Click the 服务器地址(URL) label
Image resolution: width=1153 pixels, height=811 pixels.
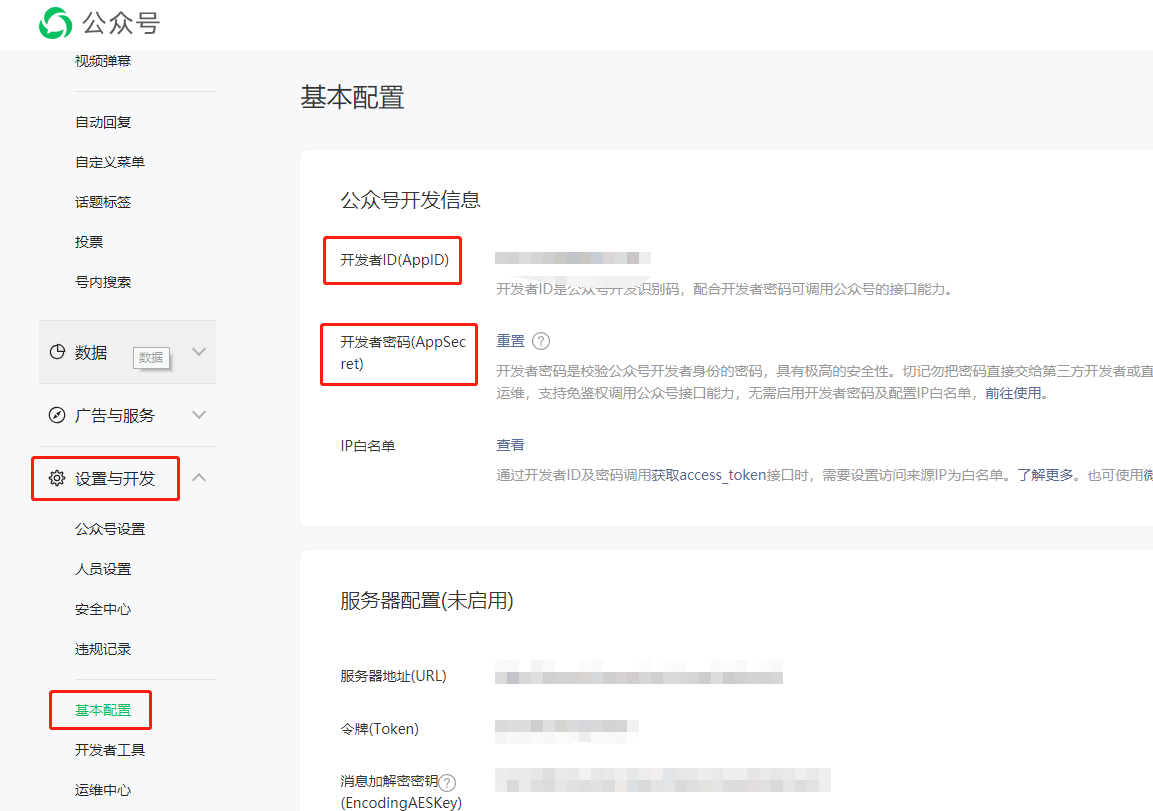393,676
